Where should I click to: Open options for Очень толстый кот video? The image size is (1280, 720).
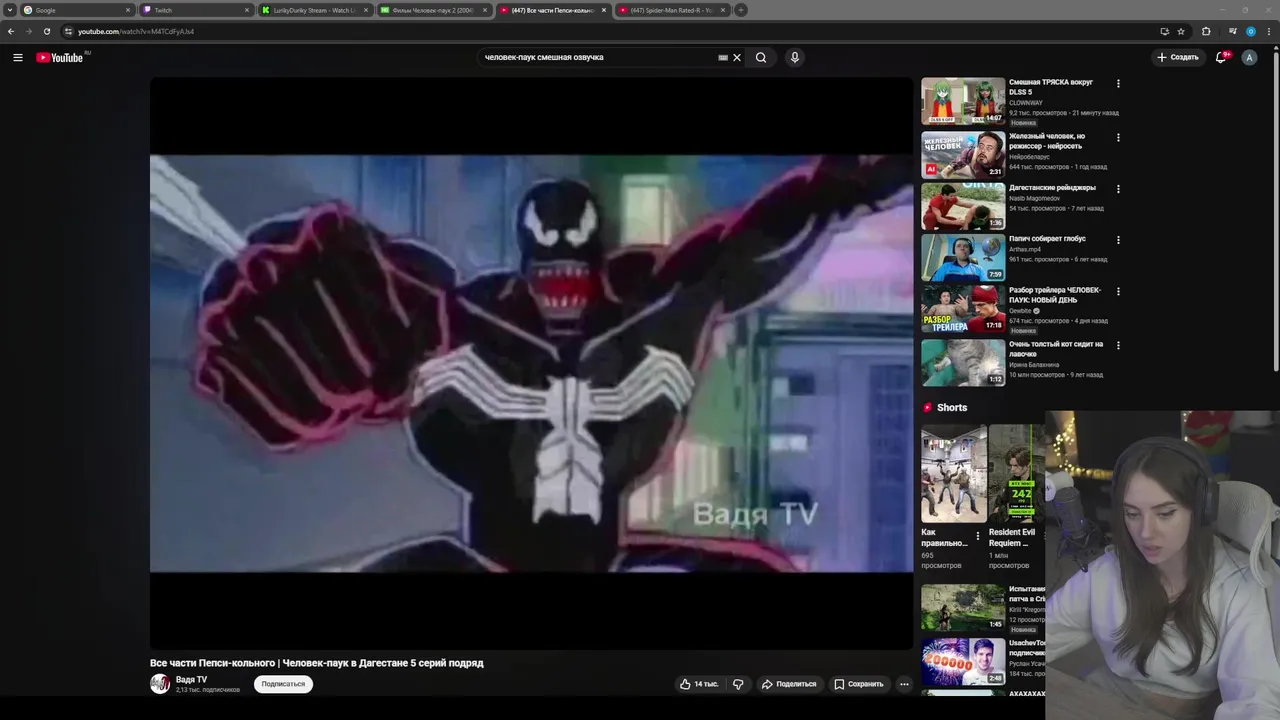click(1118, 346)
